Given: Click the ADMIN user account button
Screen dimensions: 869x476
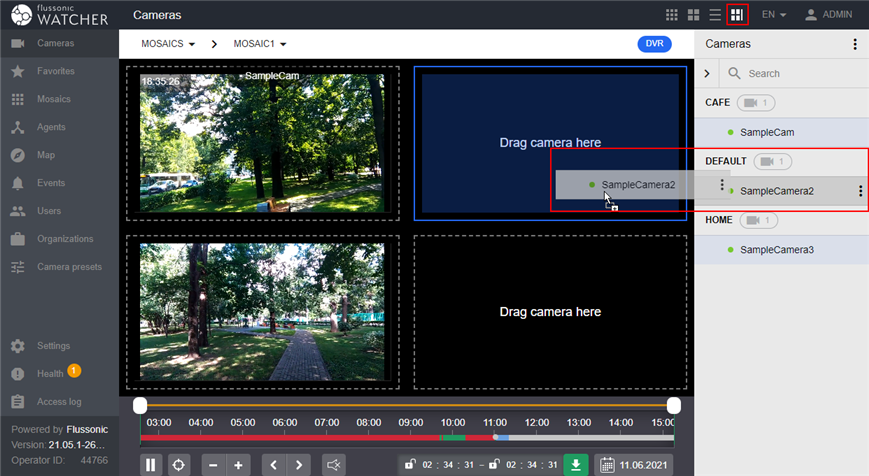Looking at the screenshot, I should click(x=828, y=15).
